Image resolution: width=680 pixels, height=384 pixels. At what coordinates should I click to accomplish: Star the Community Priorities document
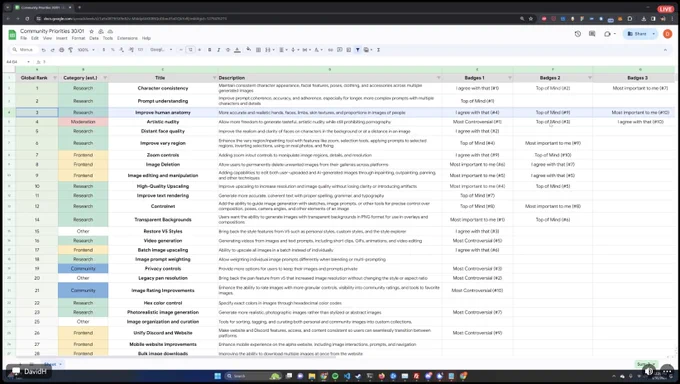click(92, 31)
